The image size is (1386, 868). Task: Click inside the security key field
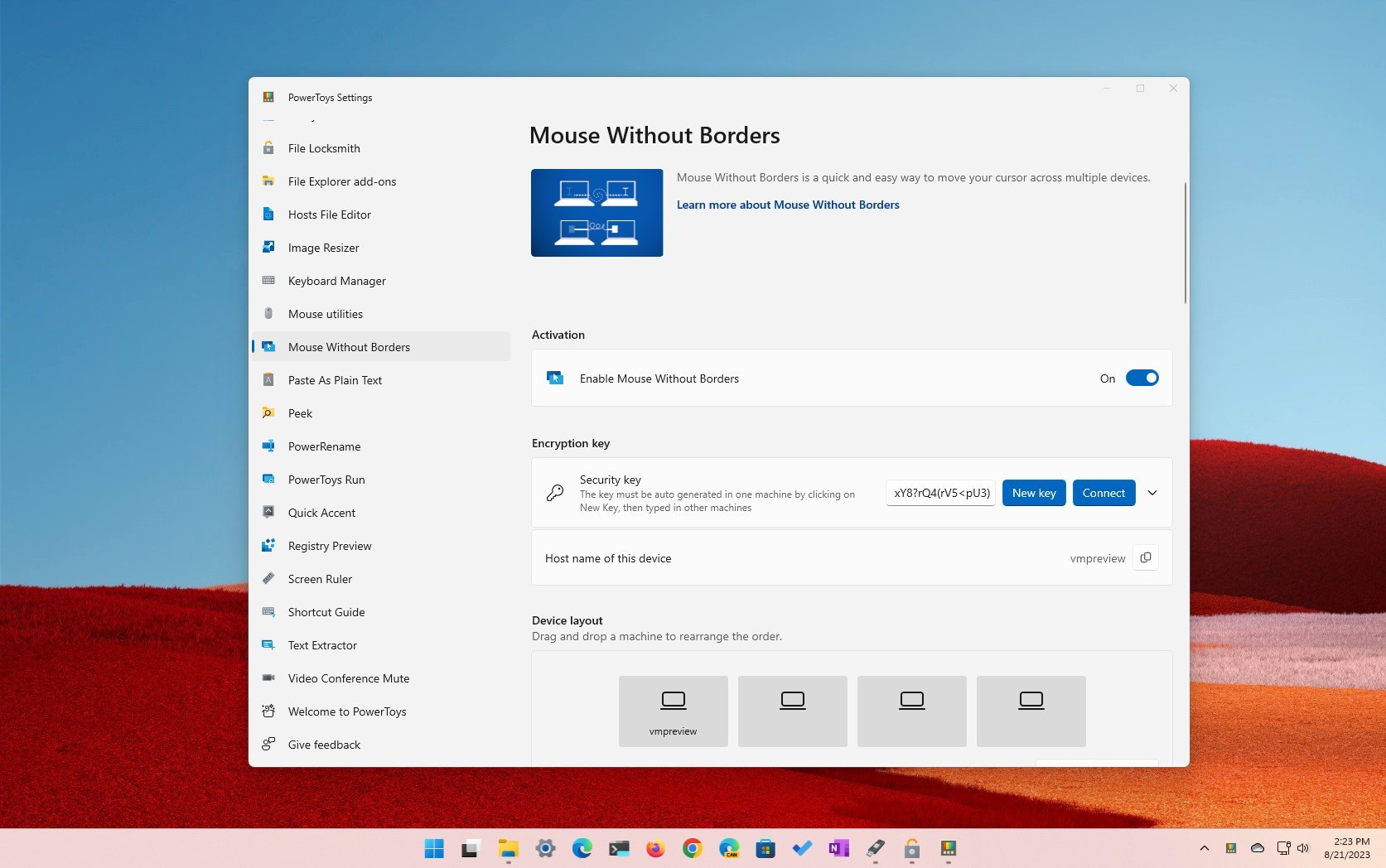pos(940,493)
